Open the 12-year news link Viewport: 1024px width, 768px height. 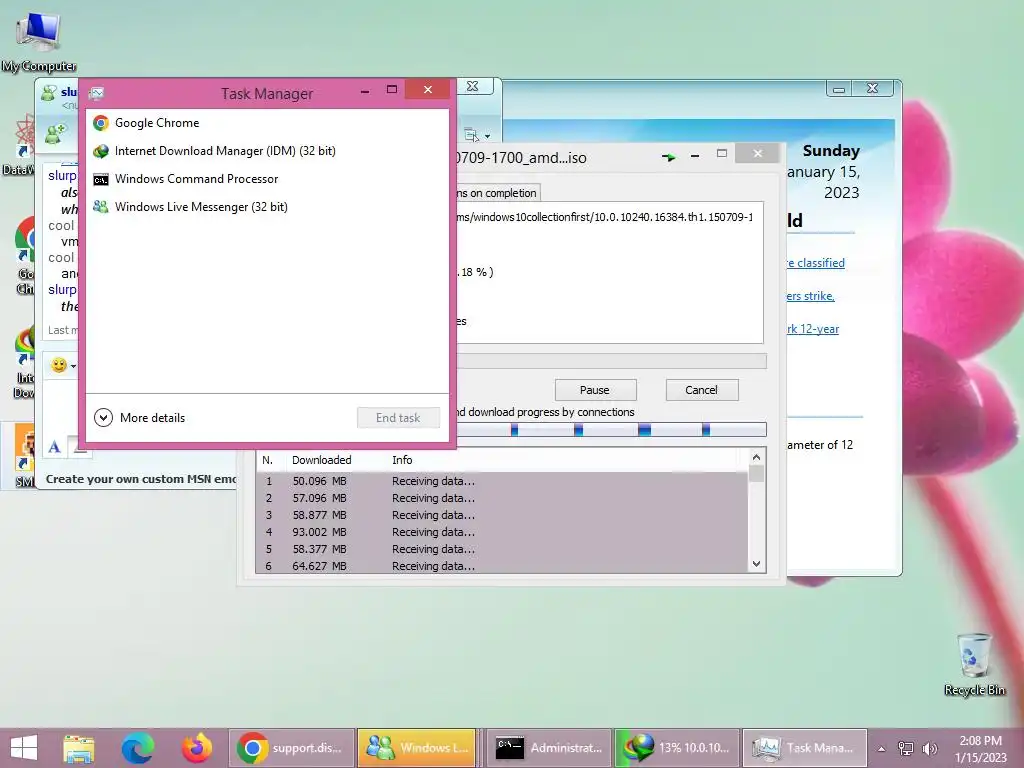coord(812,328)
